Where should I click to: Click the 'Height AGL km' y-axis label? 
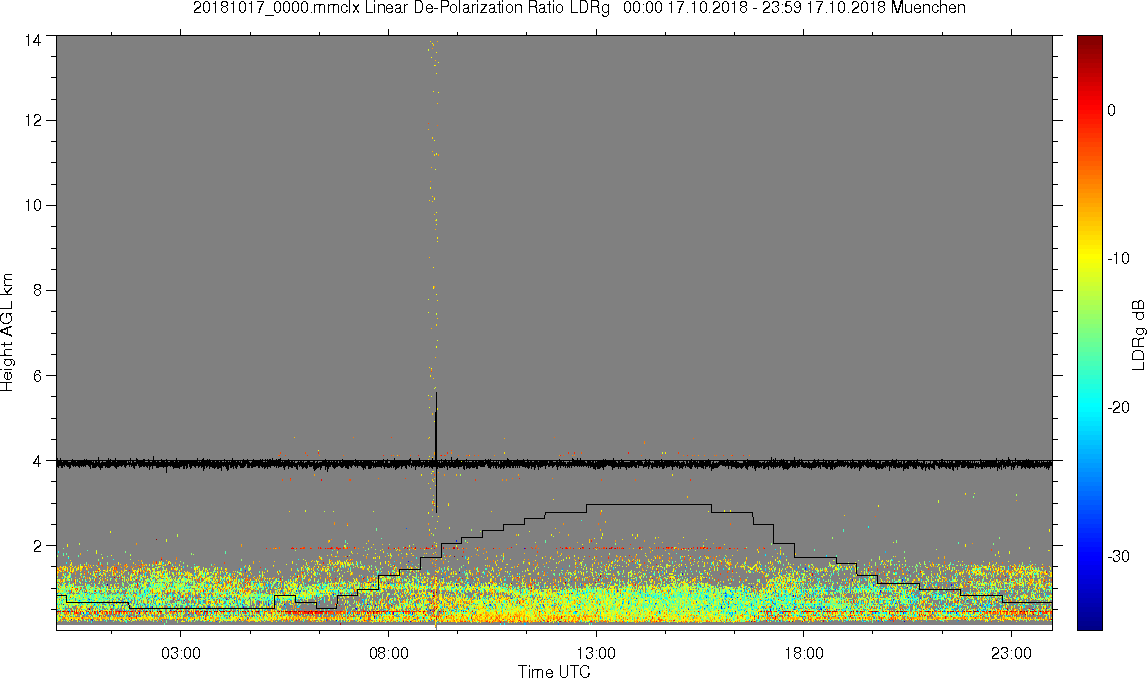pyautogui.click(x=7, y=333)
